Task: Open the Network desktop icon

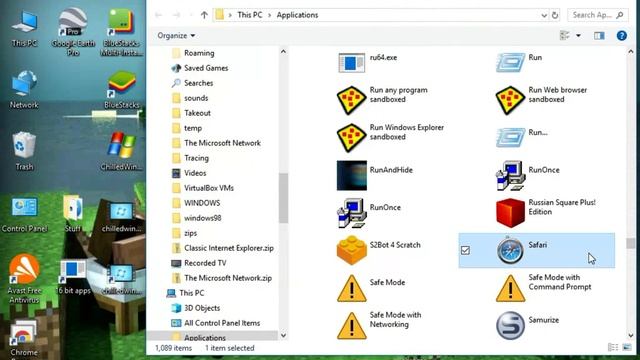Action: coord(24,90)
